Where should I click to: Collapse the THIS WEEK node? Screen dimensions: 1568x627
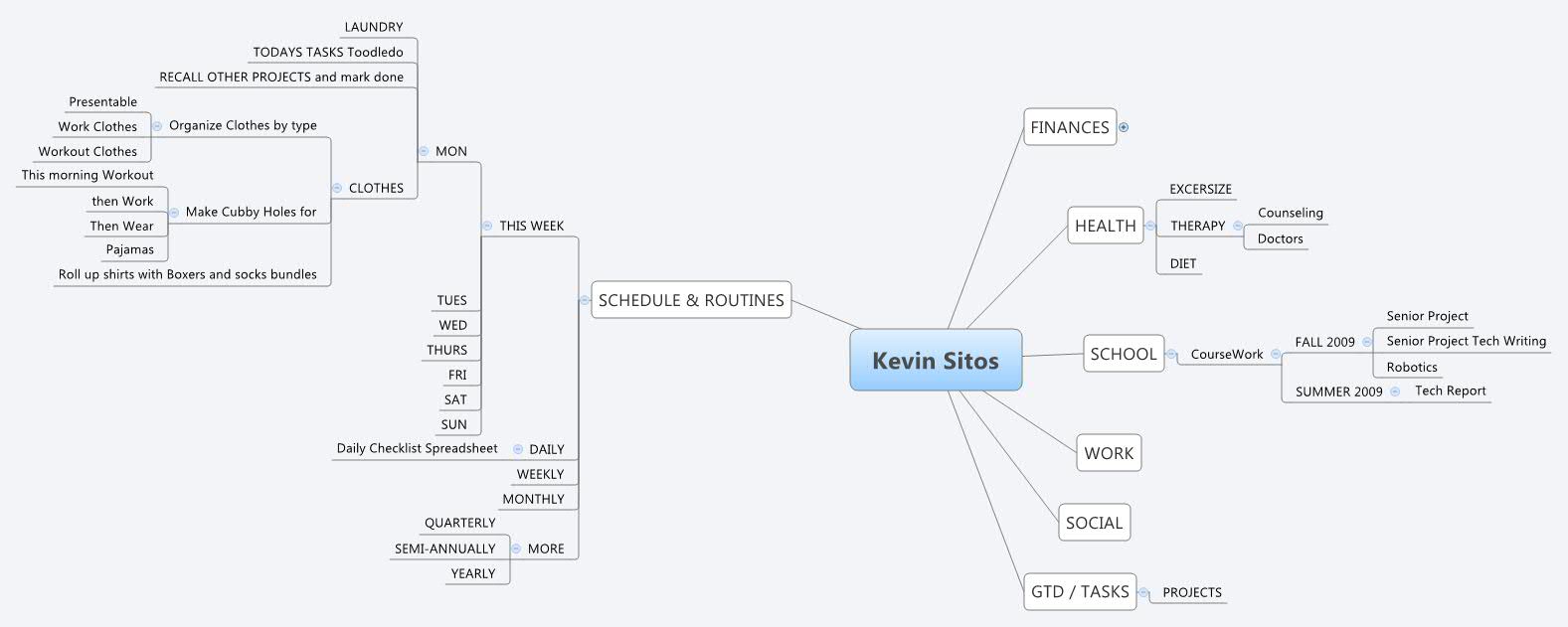pos(486,226)
